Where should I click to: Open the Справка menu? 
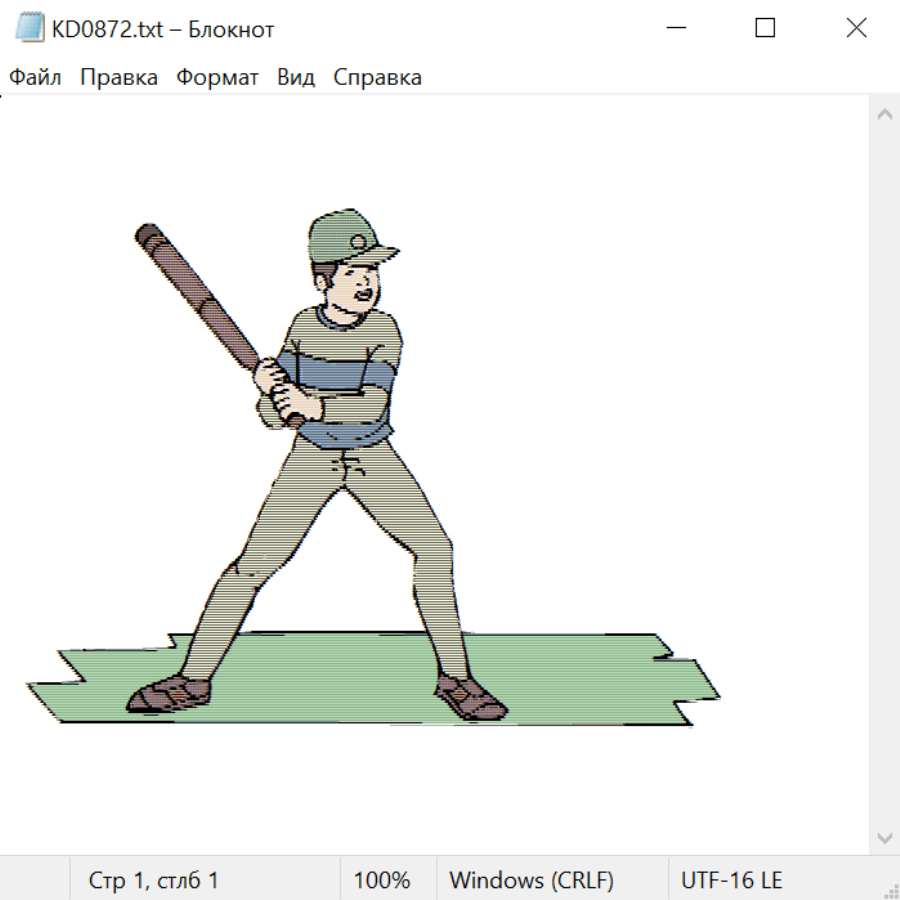(x=377, y=78)
